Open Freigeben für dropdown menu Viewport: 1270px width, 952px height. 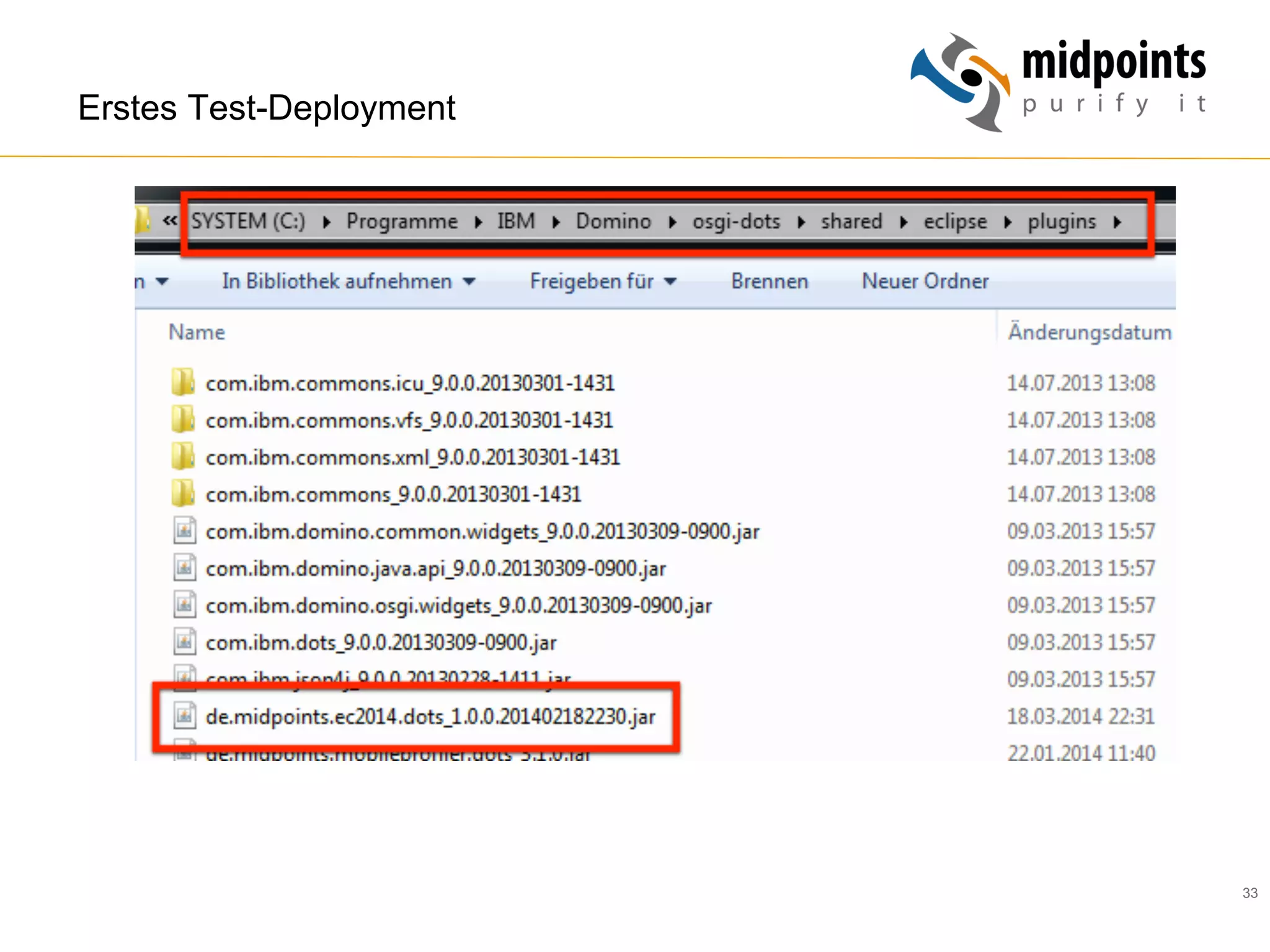click(x=603, y=281)
